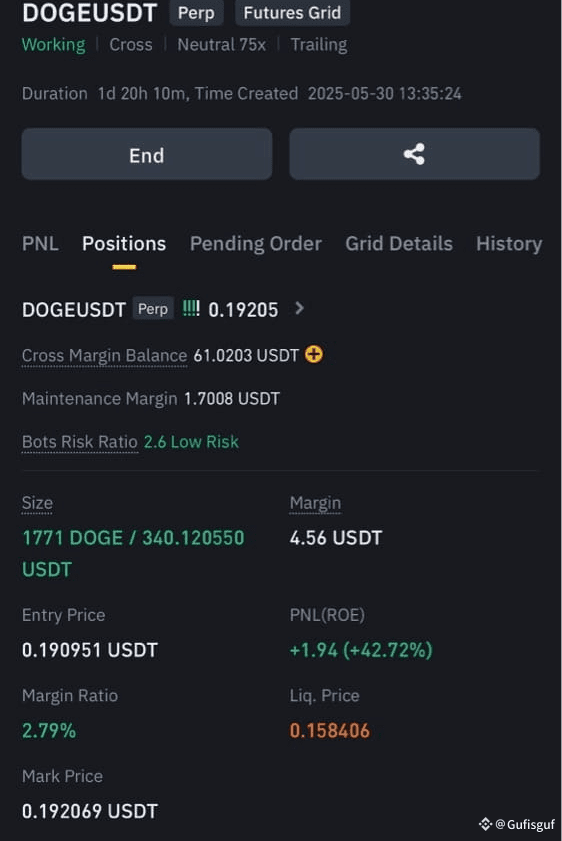Click the Futures Grid badge
The width and height of the screenshot is (562, 841).
click(292, 12)
